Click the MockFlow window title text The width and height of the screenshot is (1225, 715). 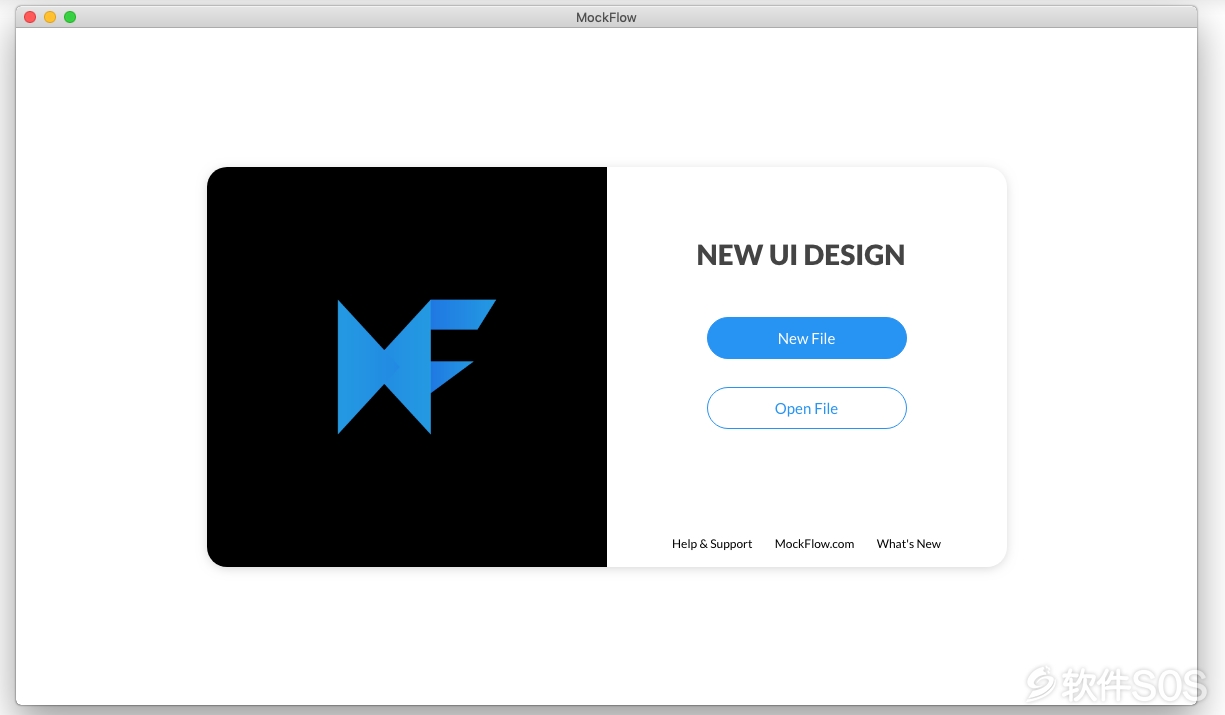[606, 17]
